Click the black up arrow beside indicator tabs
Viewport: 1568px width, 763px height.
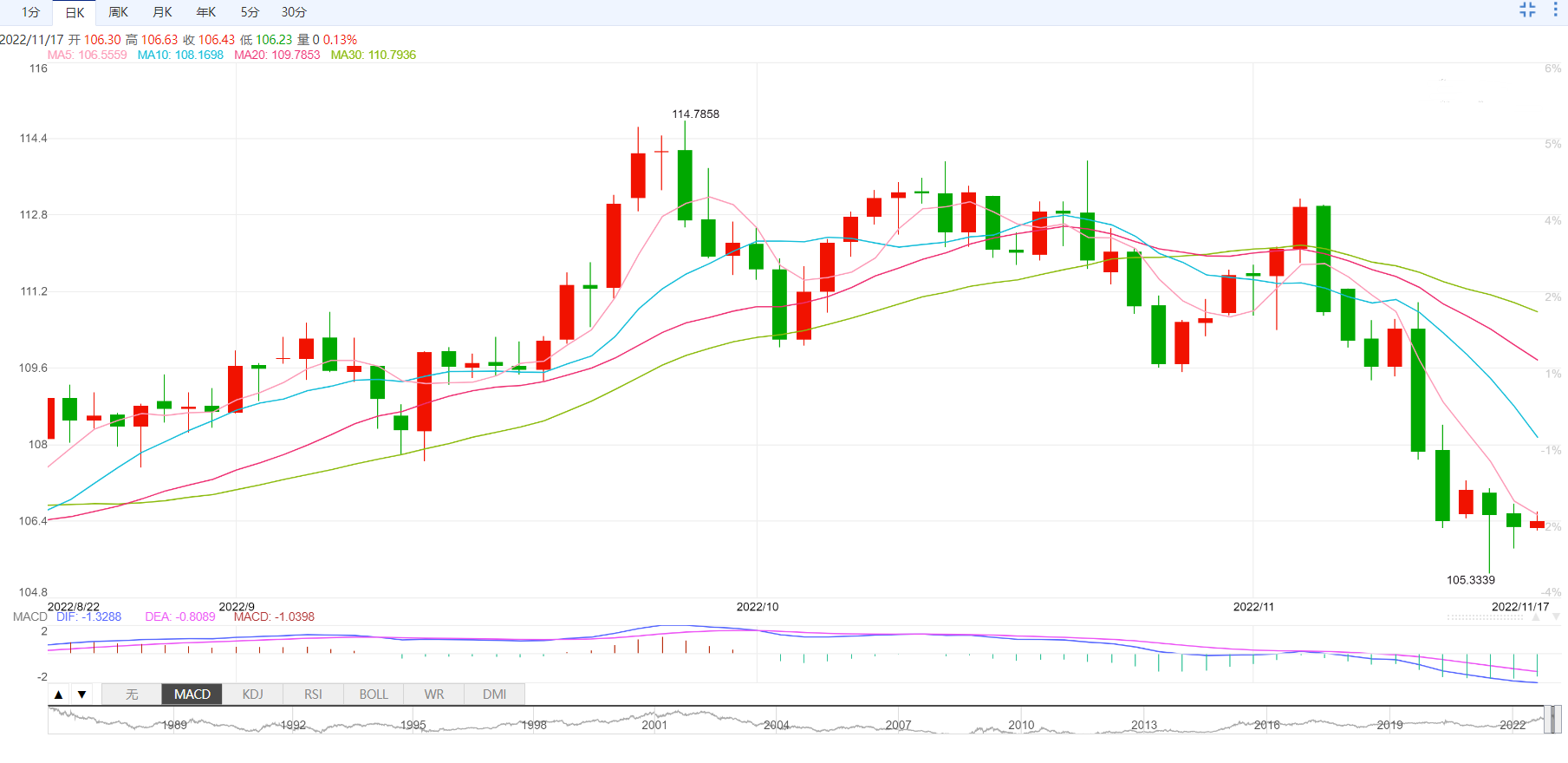[59, 695]
